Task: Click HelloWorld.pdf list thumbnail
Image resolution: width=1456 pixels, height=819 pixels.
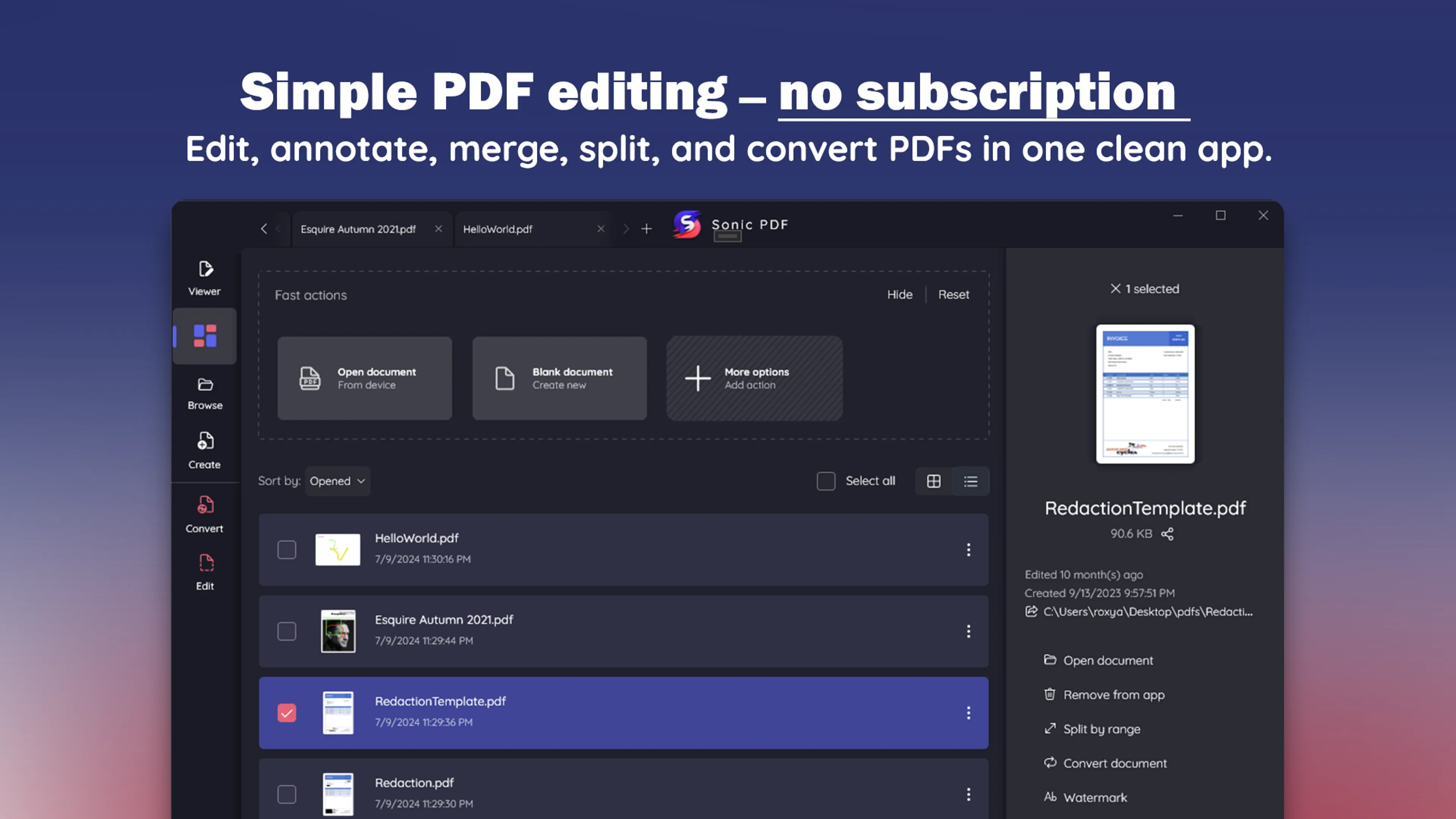Action: tap(337, 549)
